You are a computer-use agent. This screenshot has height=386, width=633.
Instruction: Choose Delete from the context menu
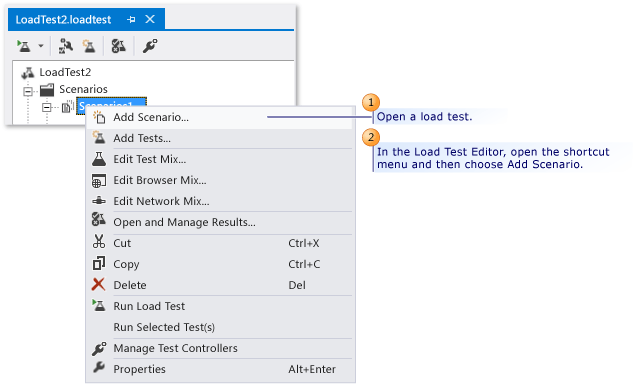coord(220,285)
